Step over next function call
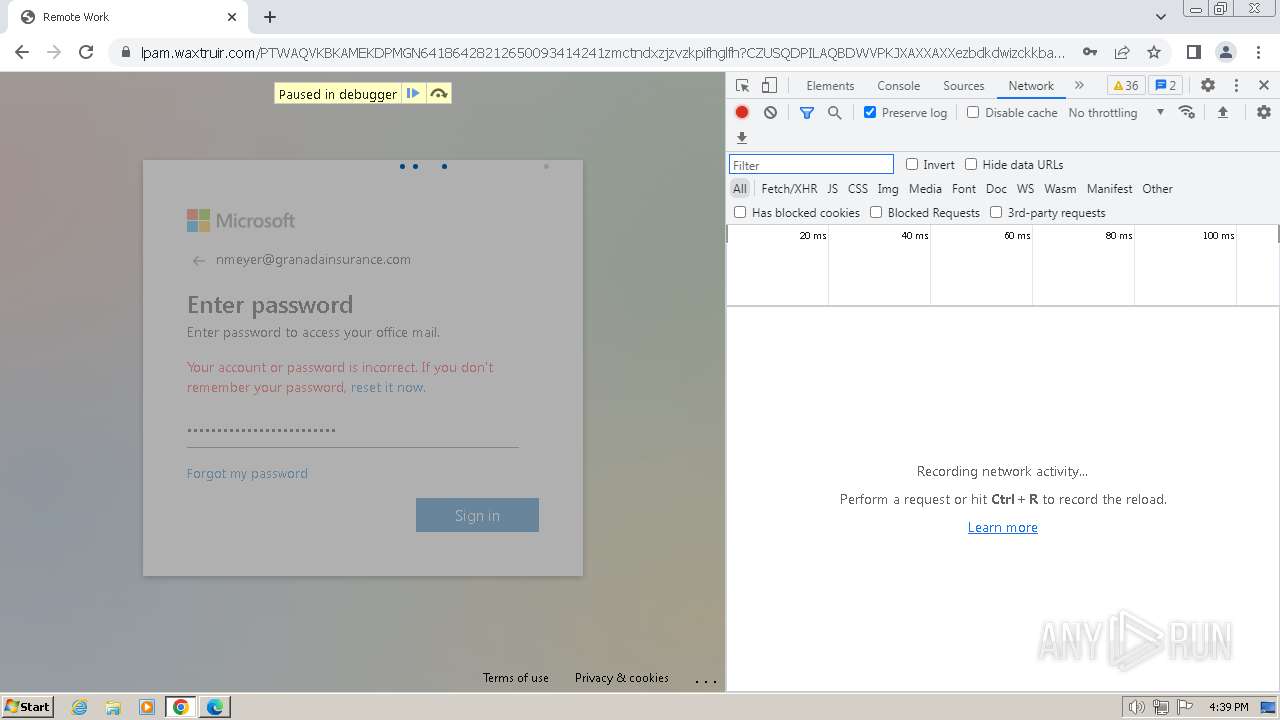The height and width of the screenshot is (720, 1280). [x=438, y=94]
